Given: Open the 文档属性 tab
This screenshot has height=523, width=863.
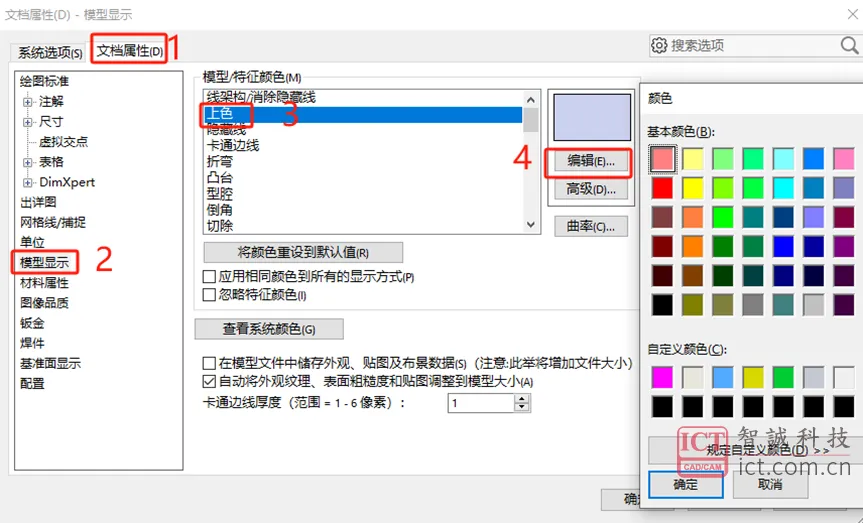Looking at the screenshot, I should 130,51.
